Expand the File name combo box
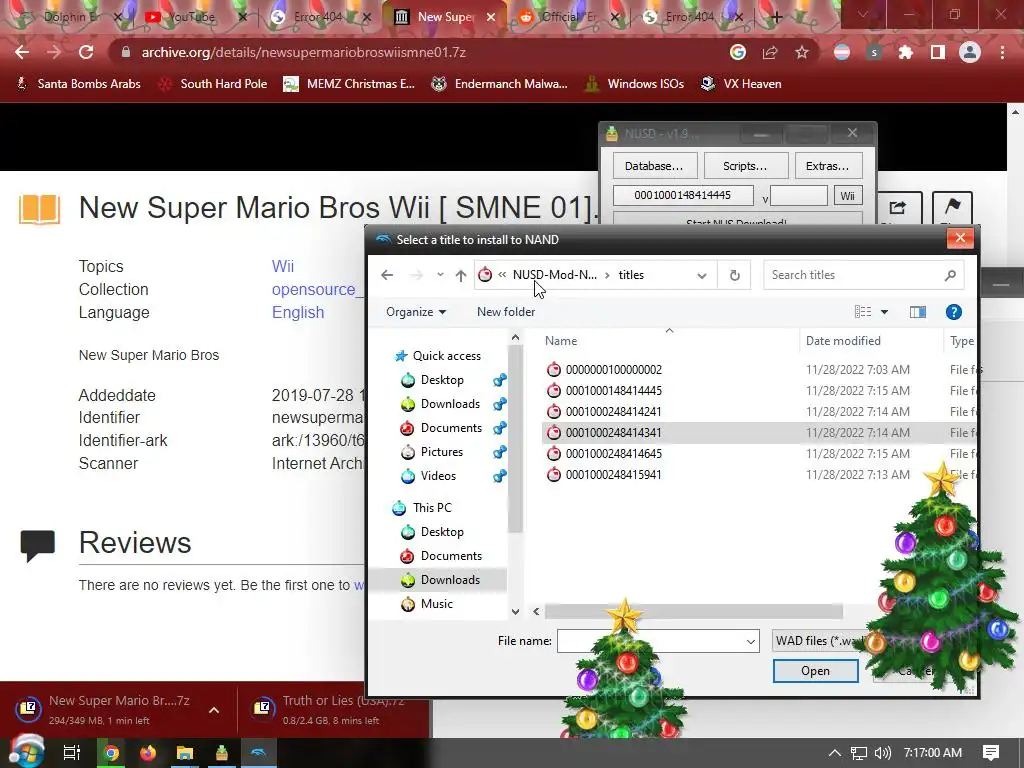Image resolution: width=1024 pixels, height=768 pixels. (750, 641)
